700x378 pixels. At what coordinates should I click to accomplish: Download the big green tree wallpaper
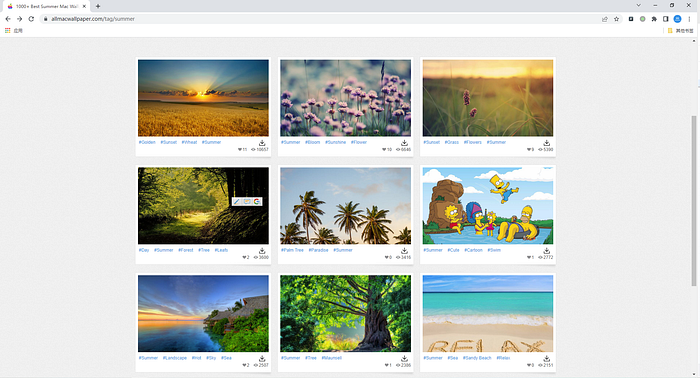[404, 358]
